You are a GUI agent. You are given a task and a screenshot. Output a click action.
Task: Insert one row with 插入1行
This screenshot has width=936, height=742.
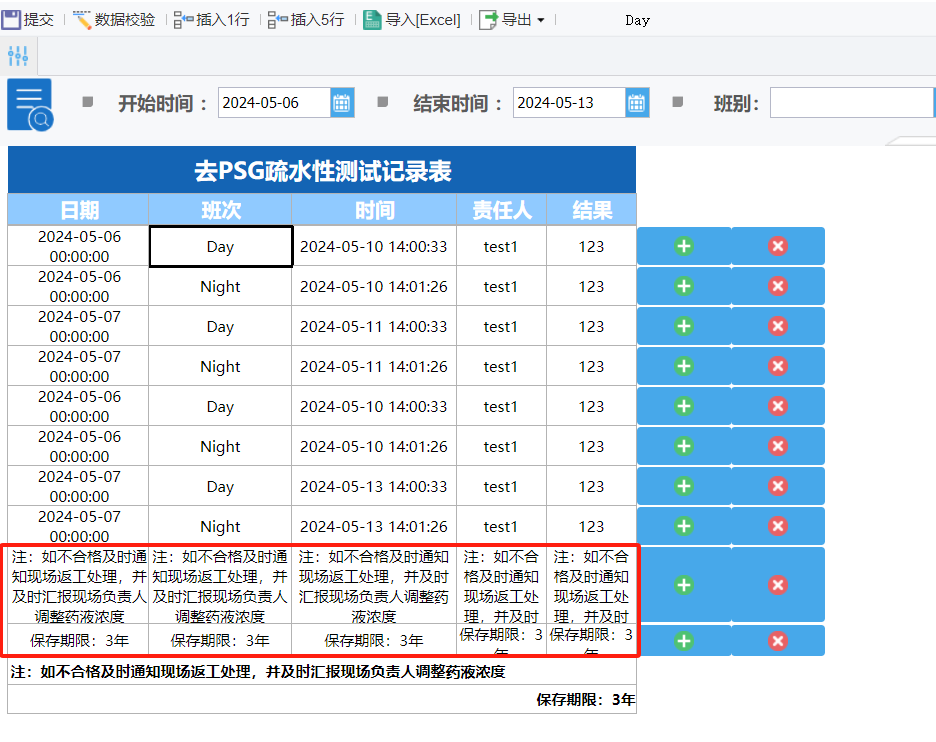point(212,20)
